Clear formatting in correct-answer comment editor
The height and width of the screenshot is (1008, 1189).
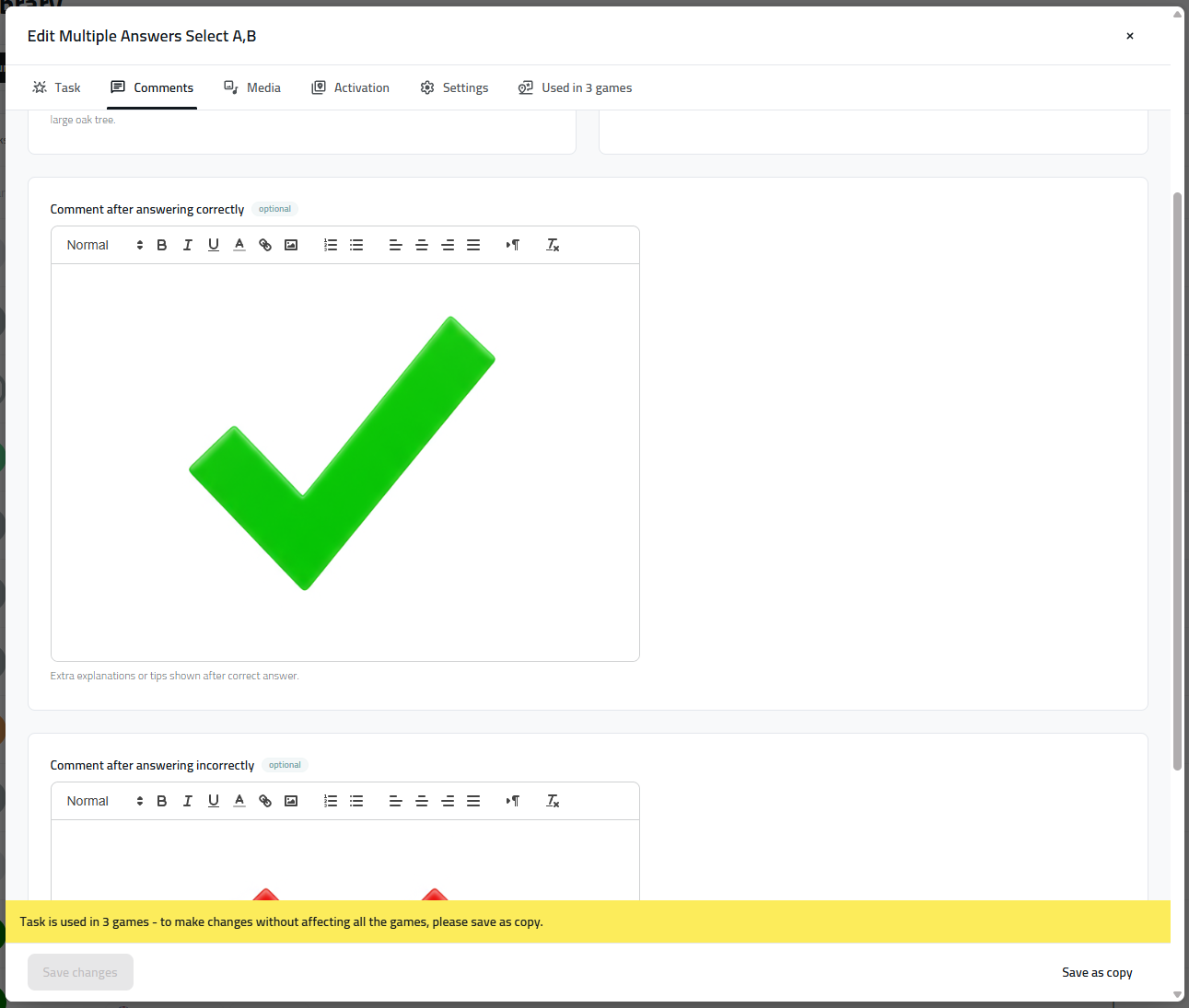[553, 245]
